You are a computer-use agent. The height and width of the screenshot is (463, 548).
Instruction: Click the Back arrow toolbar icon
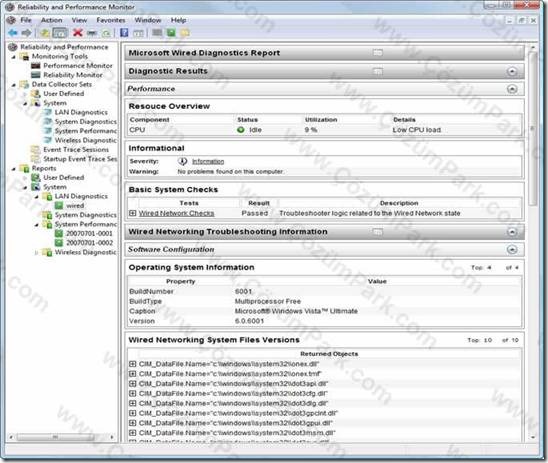pos(13,33)
